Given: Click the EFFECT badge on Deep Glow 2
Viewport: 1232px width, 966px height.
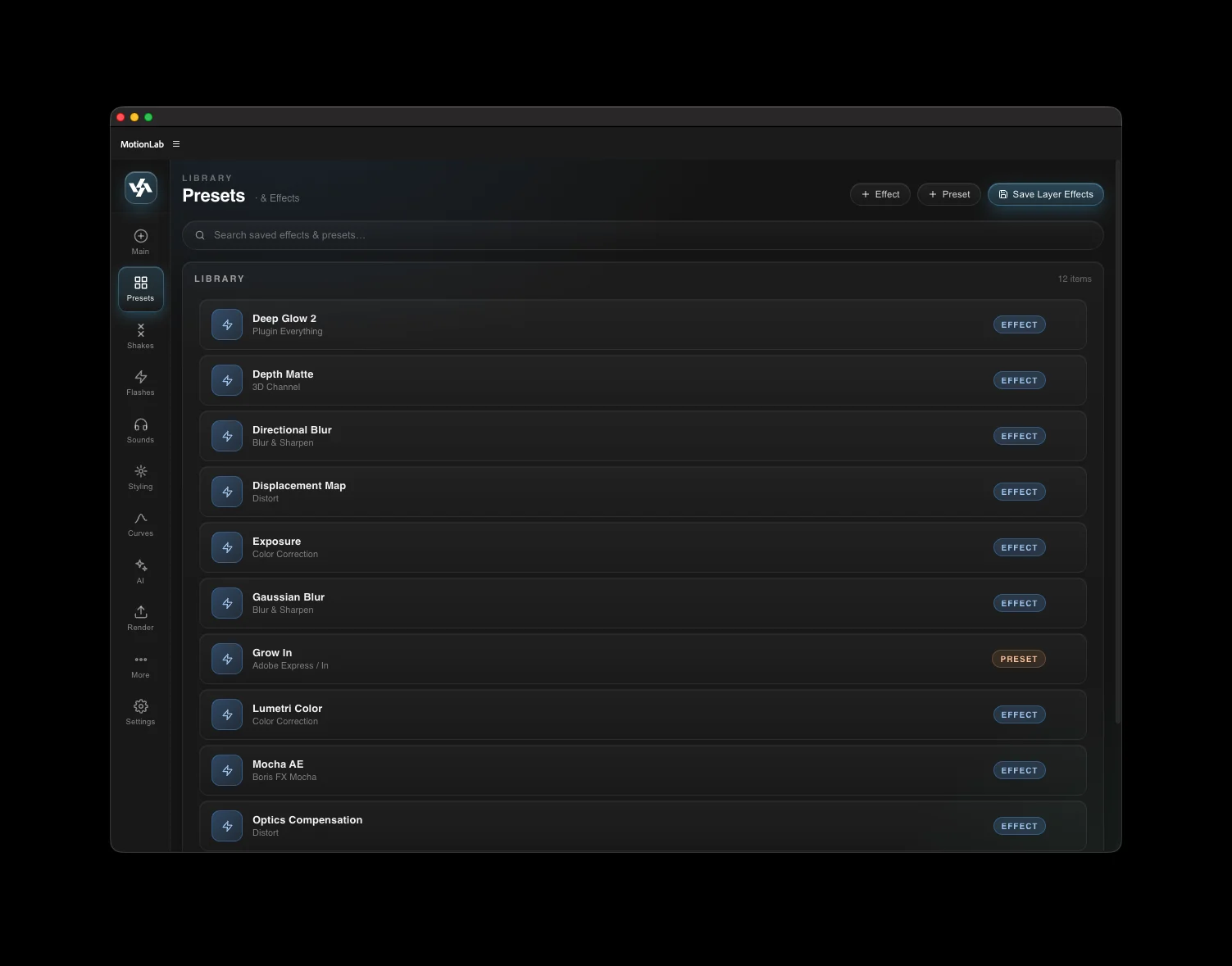Looking at the screenshot, I should point(1019,324).
